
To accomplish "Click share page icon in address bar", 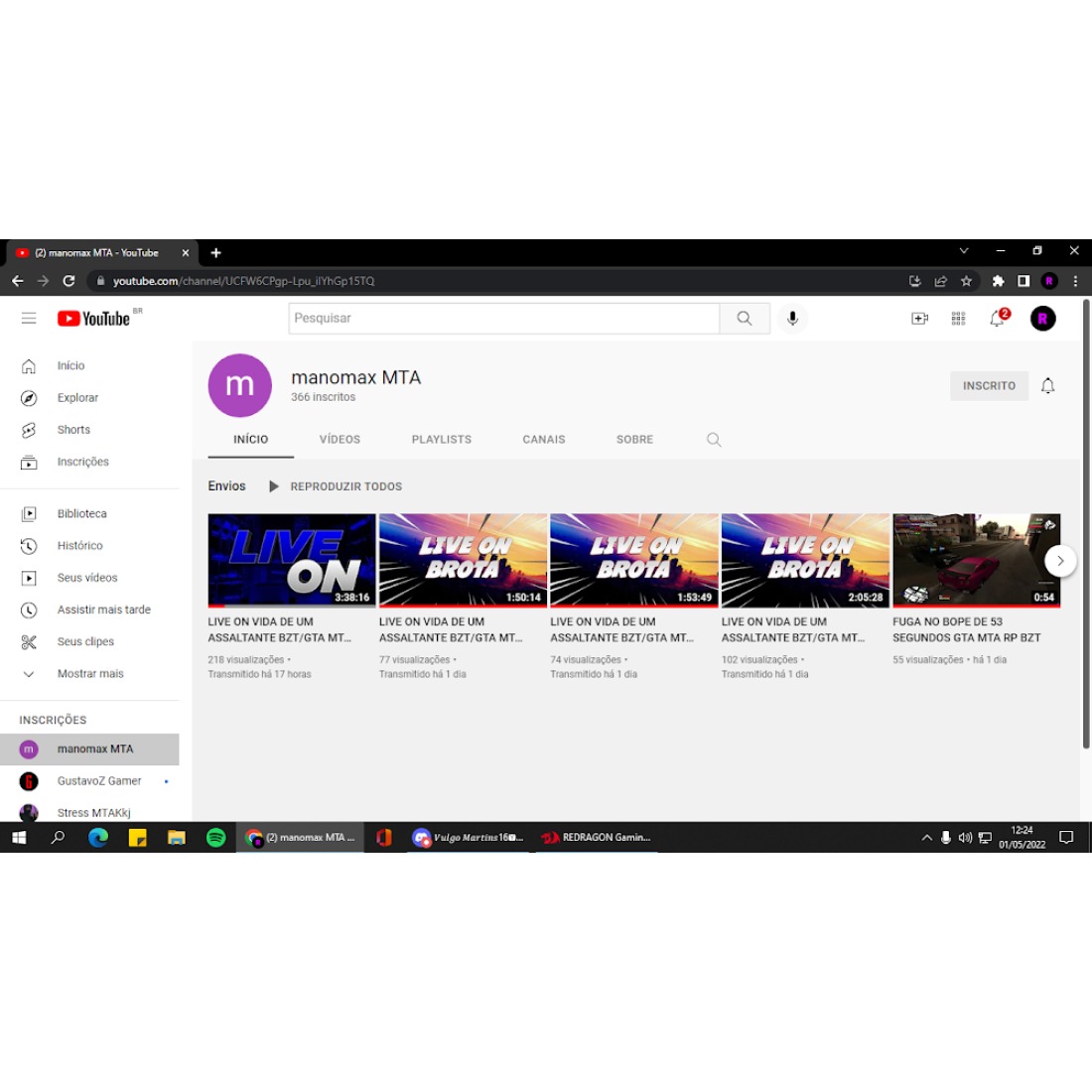I will pyautogui.click(x=941, y=281).
